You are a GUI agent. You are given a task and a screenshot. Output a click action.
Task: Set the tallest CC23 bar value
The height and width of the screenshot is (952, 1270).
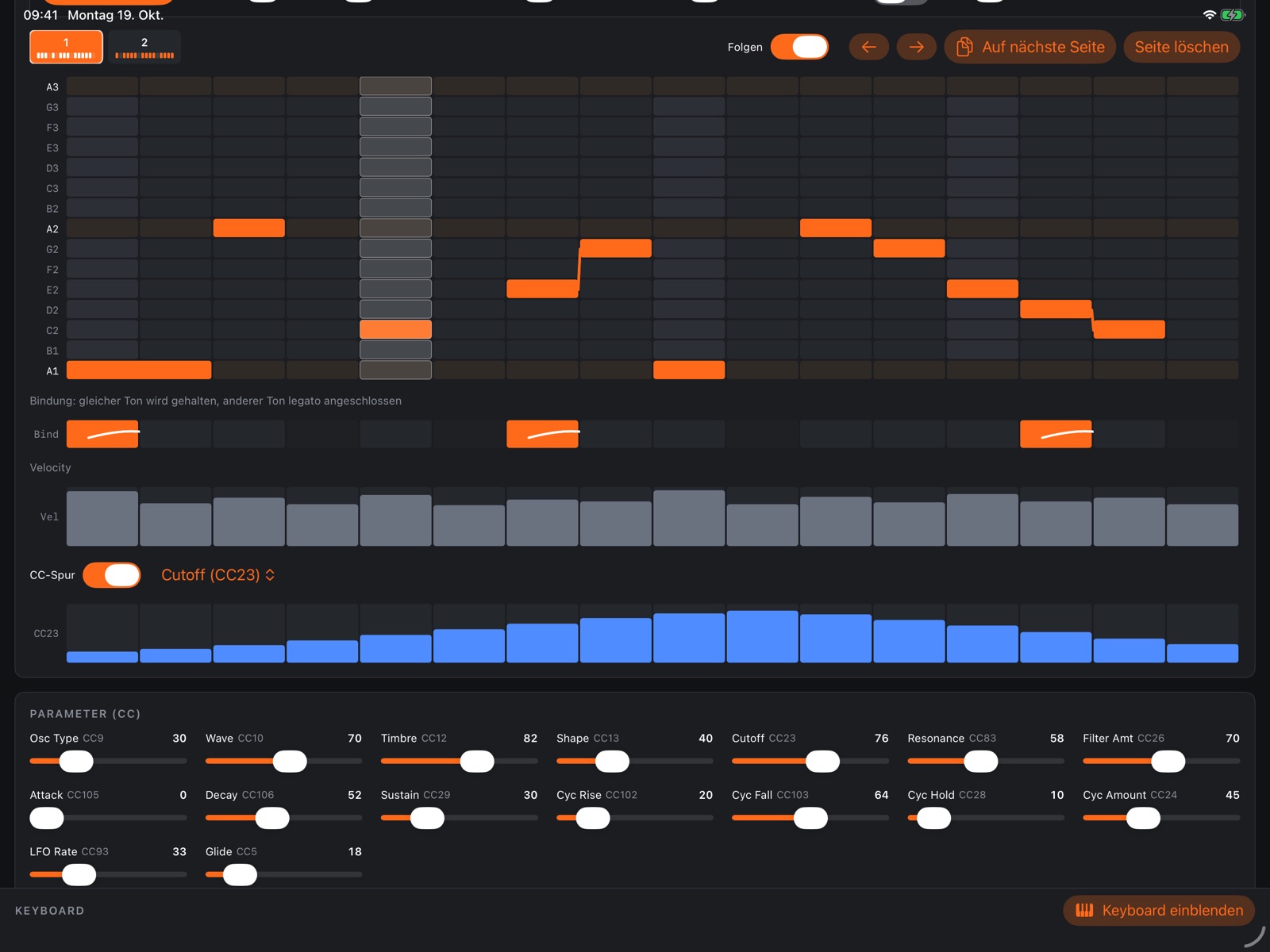pyautogui.click(x=762, y=636)
